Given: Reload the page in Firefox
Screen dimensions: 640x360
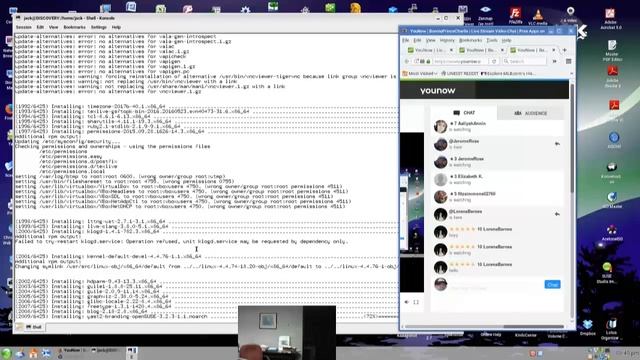Looking at the screenshot, I should pyautogui.click(x=494, y=61).
